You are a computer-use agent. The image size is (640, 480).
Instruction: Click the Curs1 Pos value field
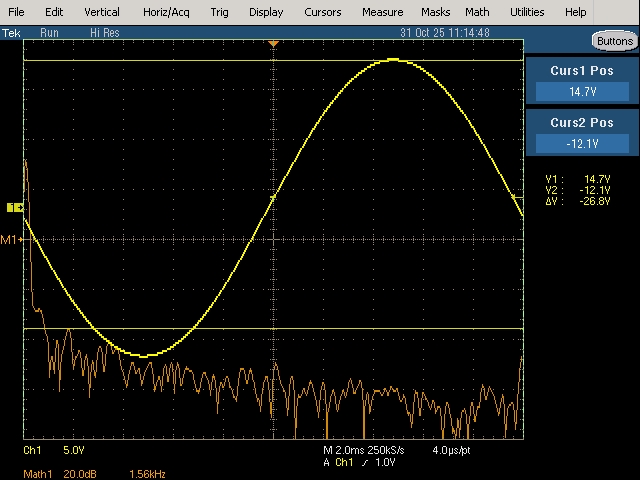582,92
